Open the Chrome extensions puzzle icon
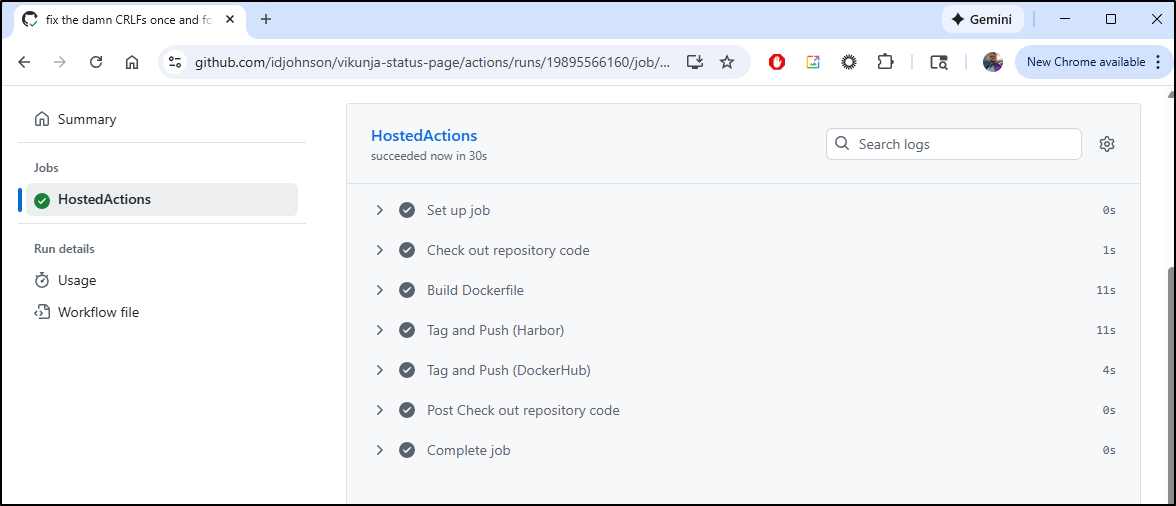This screenshot has height=506, width=1176. coord(885,62)
